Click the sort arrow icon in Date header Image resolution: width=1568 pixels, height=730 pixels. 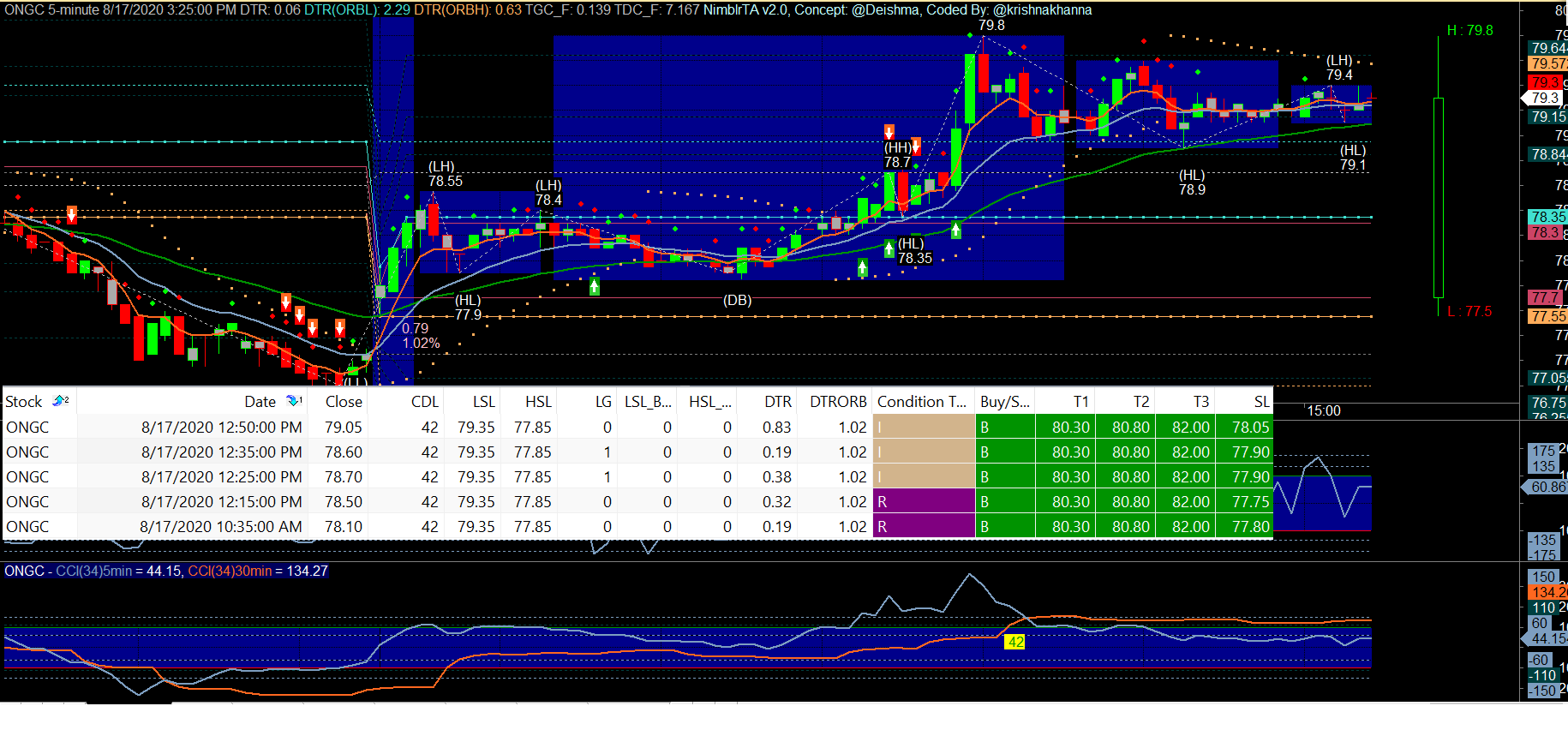point(294,401)
